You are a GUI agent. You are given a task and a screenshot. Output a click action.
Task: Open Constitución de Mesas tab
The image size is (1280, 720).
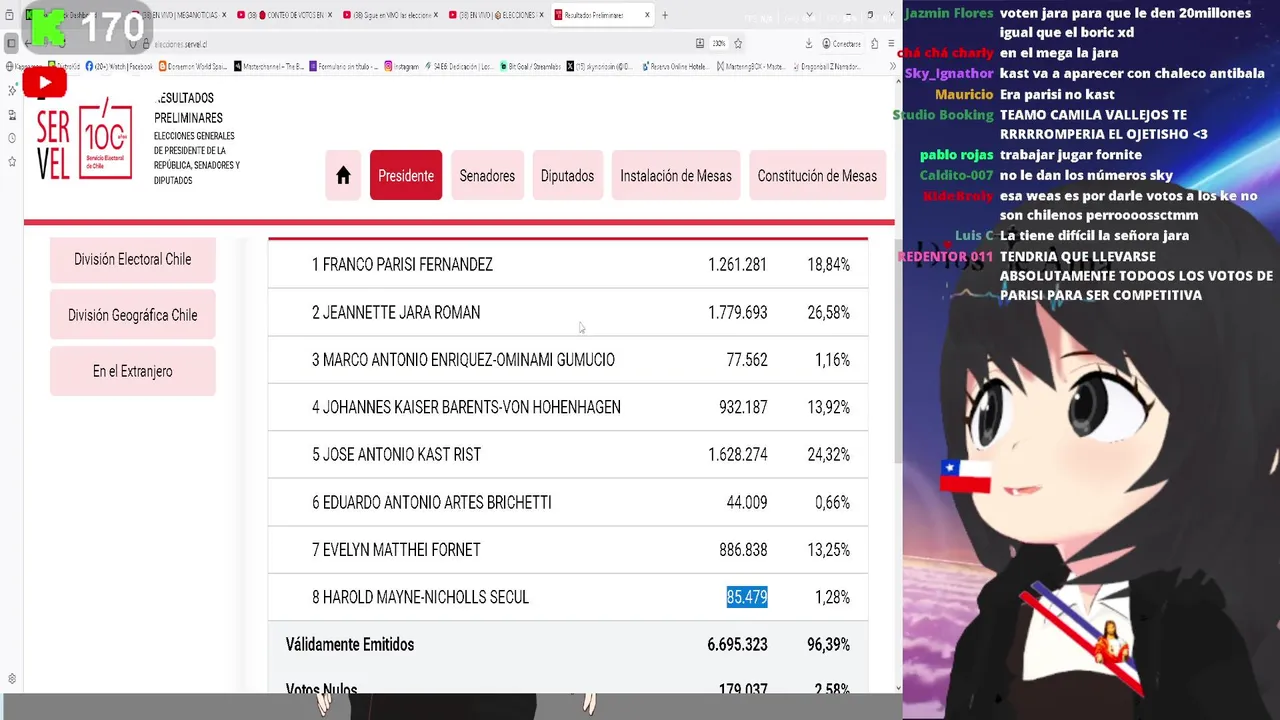pos(817,176)
